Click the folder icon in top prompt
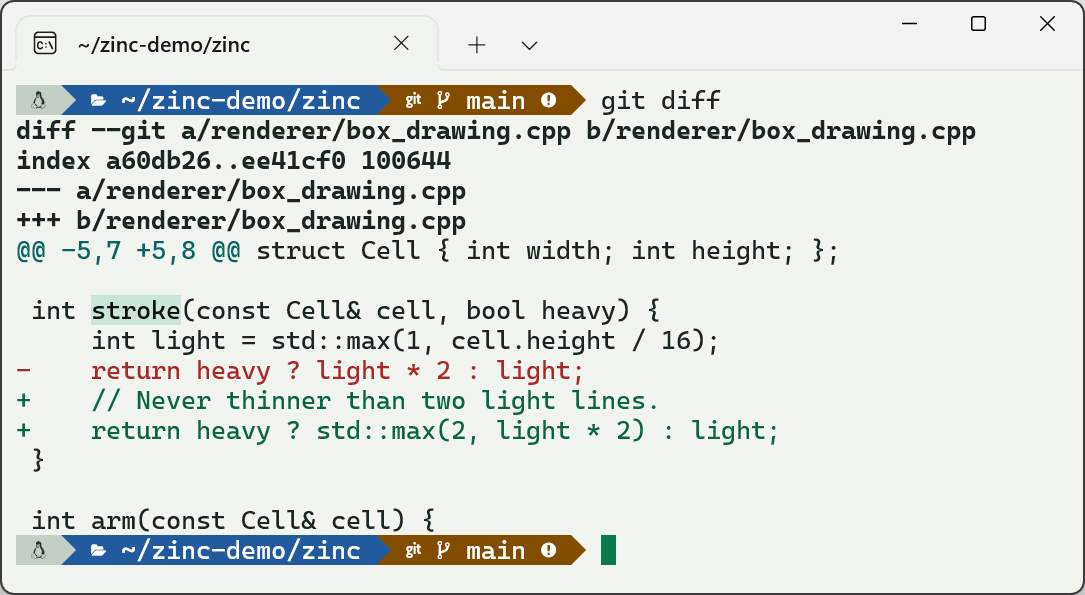 click(x=98, y=101)
